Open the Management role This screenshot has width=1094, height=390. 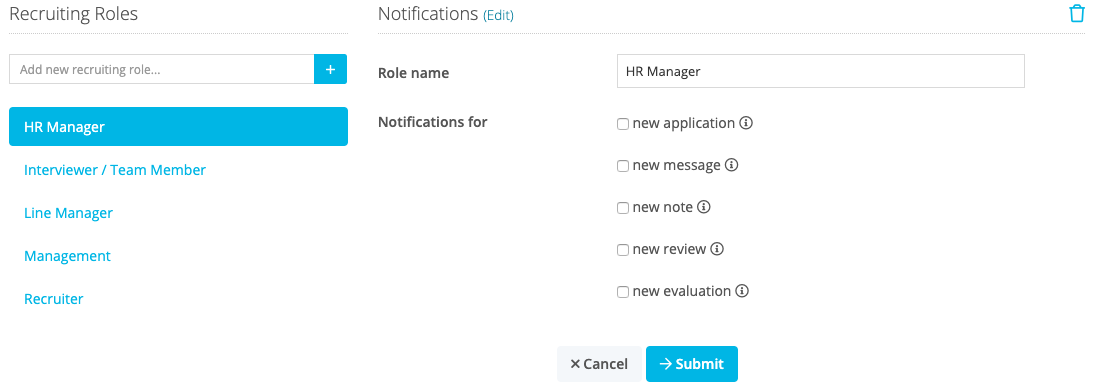tap(67, 256)
